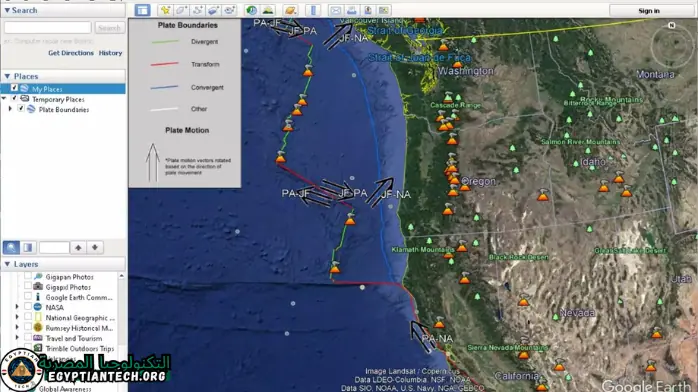Click the Oregon state label on map
Screen dimensions: 698x392
click(479, 181)
